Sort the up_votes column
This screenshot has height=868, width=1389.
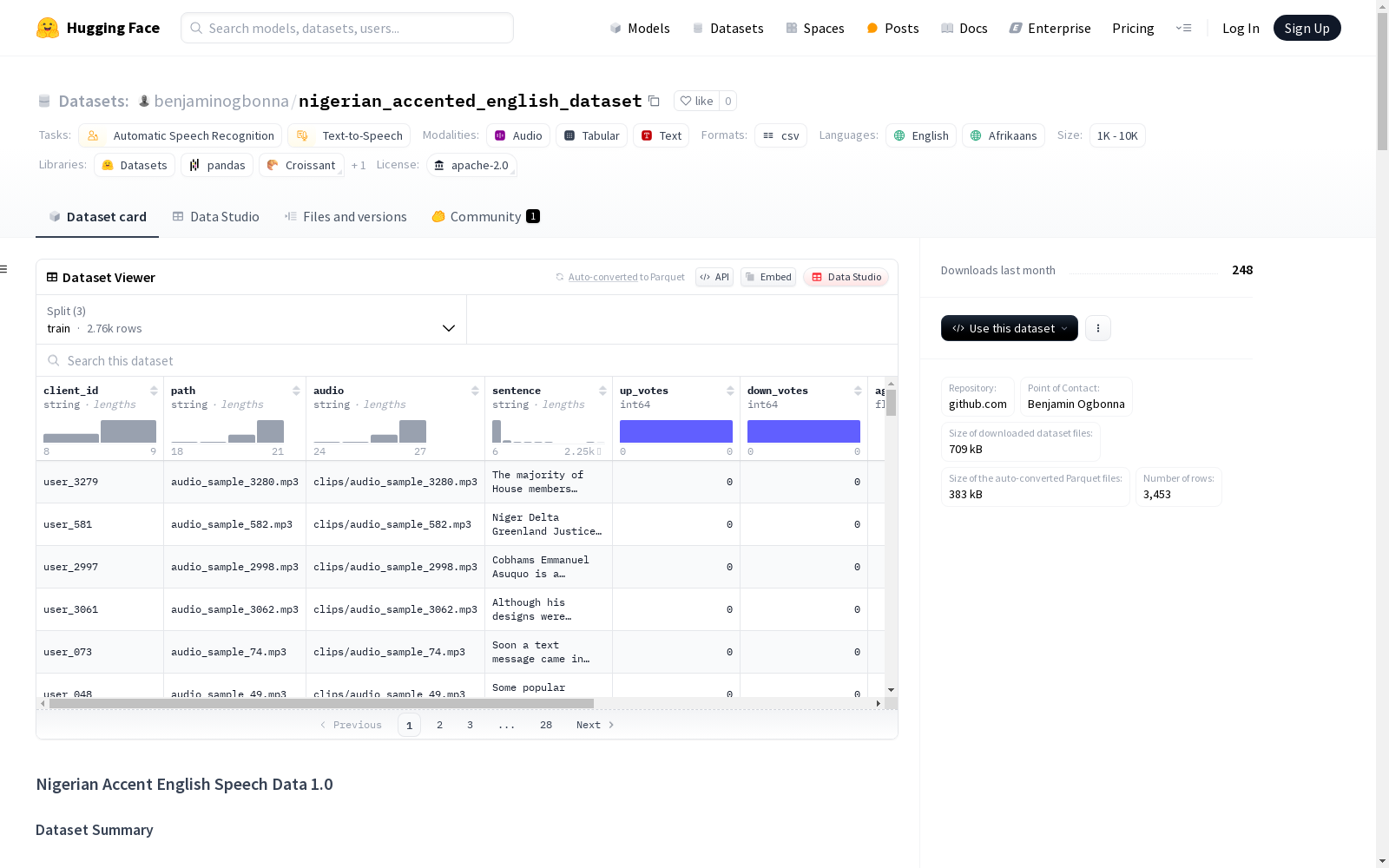coord(730,391)
